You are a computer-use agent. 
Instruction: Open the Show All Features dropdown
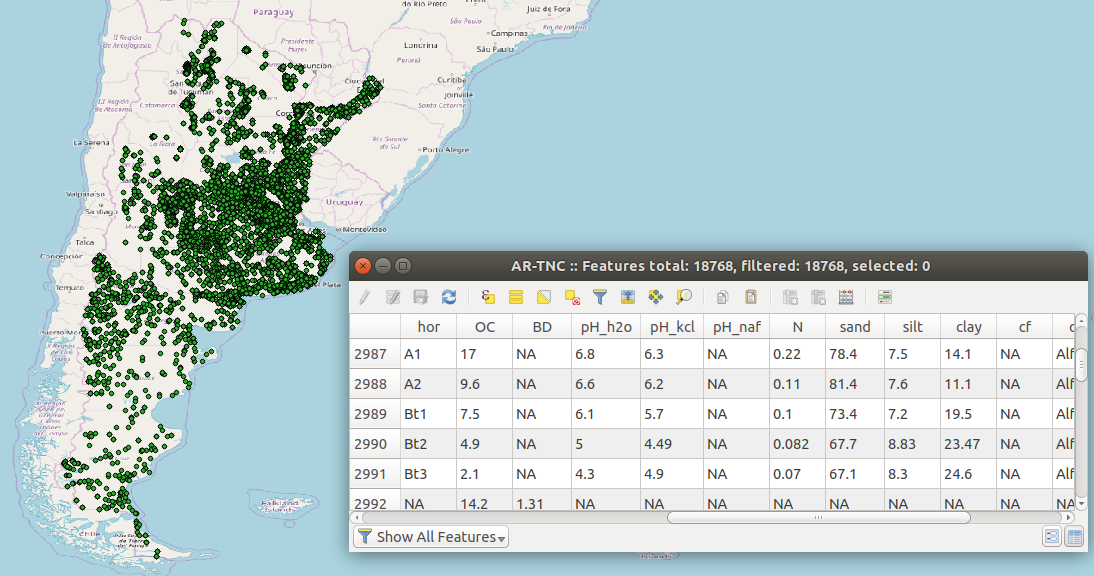click(x=431, y=537)
